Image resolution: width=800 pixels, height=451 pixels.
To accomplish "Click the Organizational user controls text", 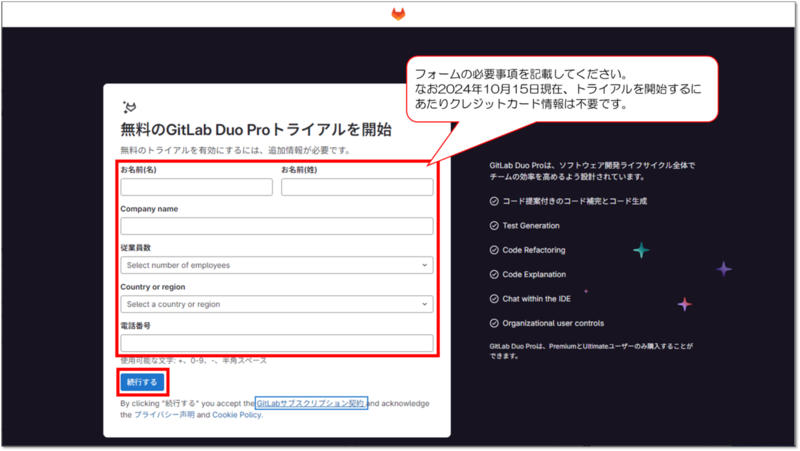I will point(553,323).
